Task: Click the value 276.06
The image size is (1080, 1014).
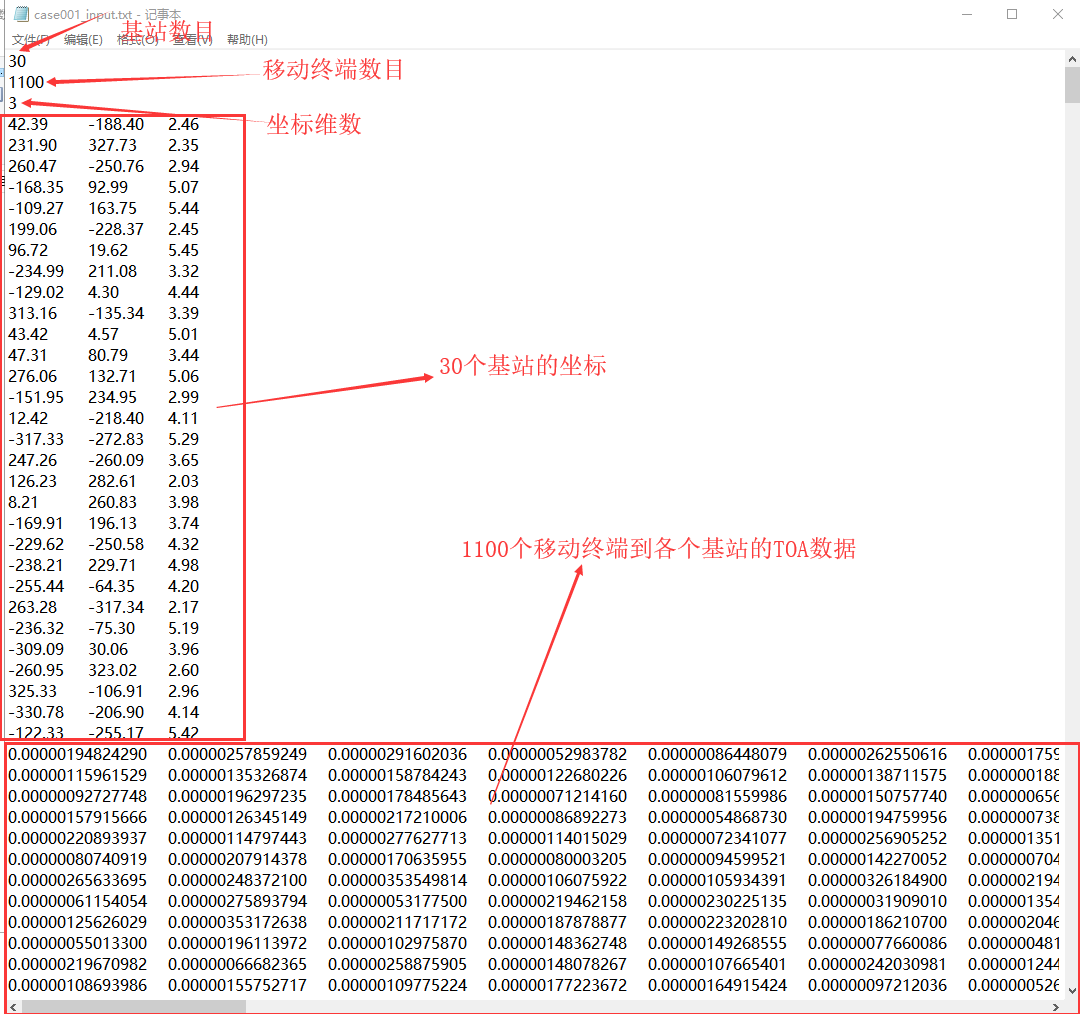Action: pyautogui.click(x=32, y=377)
